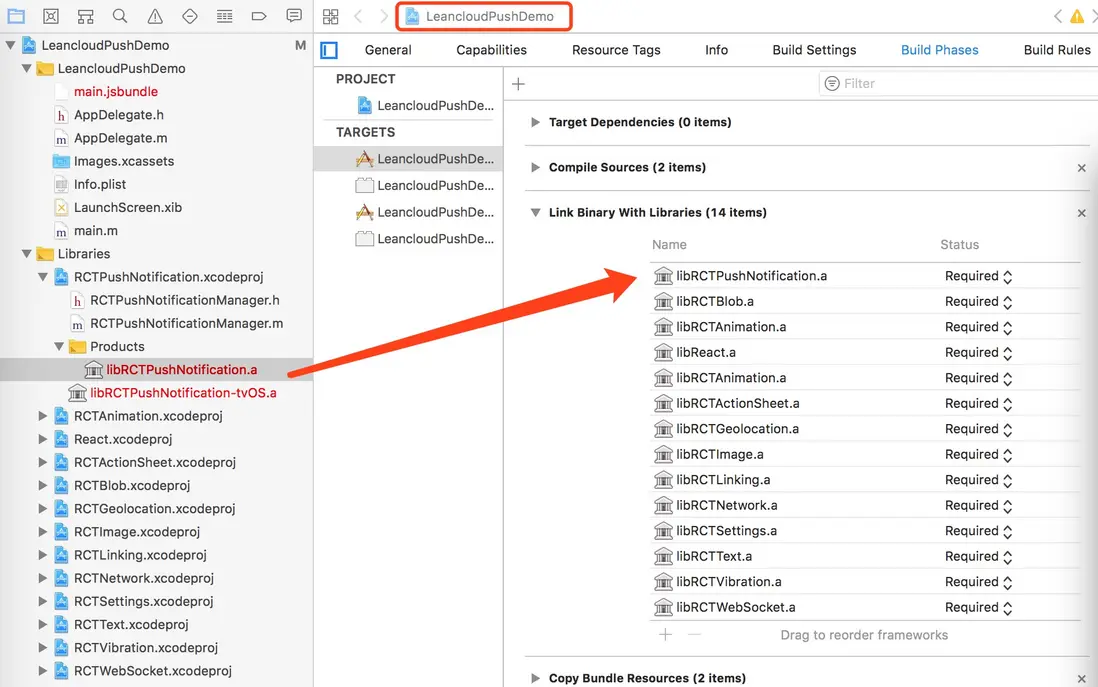This screenshot has height=687, width=1098.
Task: Open RCTPushNotificationManager.m file
Action: pos(186,323)
